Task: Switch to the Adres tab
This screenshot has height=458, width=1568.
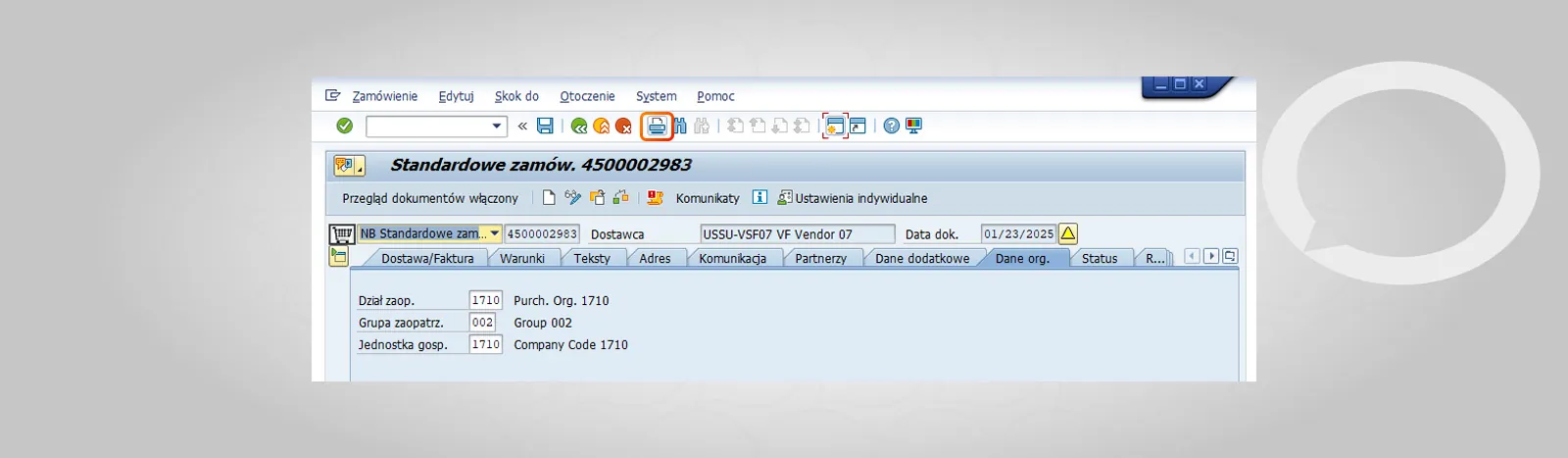Action: click(x=655, y=258)
